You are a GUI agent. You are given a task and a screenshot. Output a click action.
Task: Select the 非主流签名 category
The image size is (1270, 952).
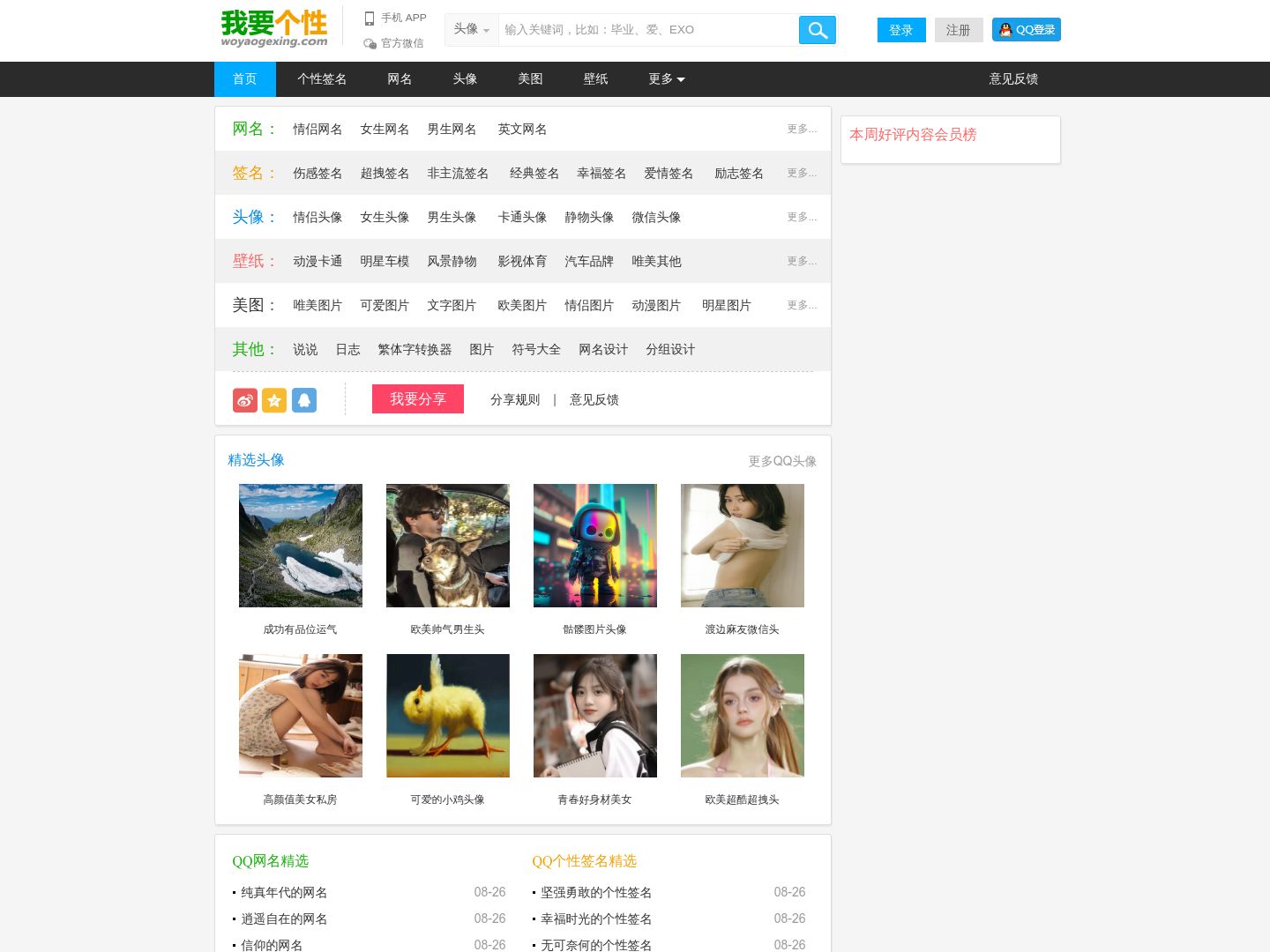(458, 174)
